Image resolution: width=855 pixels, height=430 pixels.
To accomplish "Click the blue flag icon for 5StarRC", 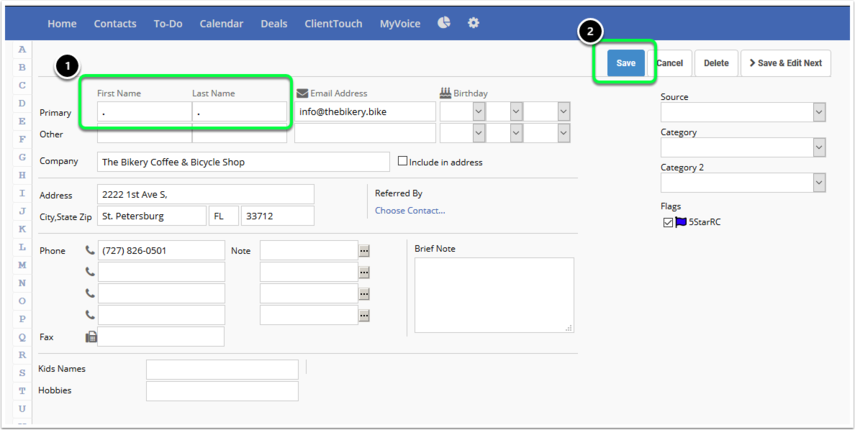I will pos(681,222).
